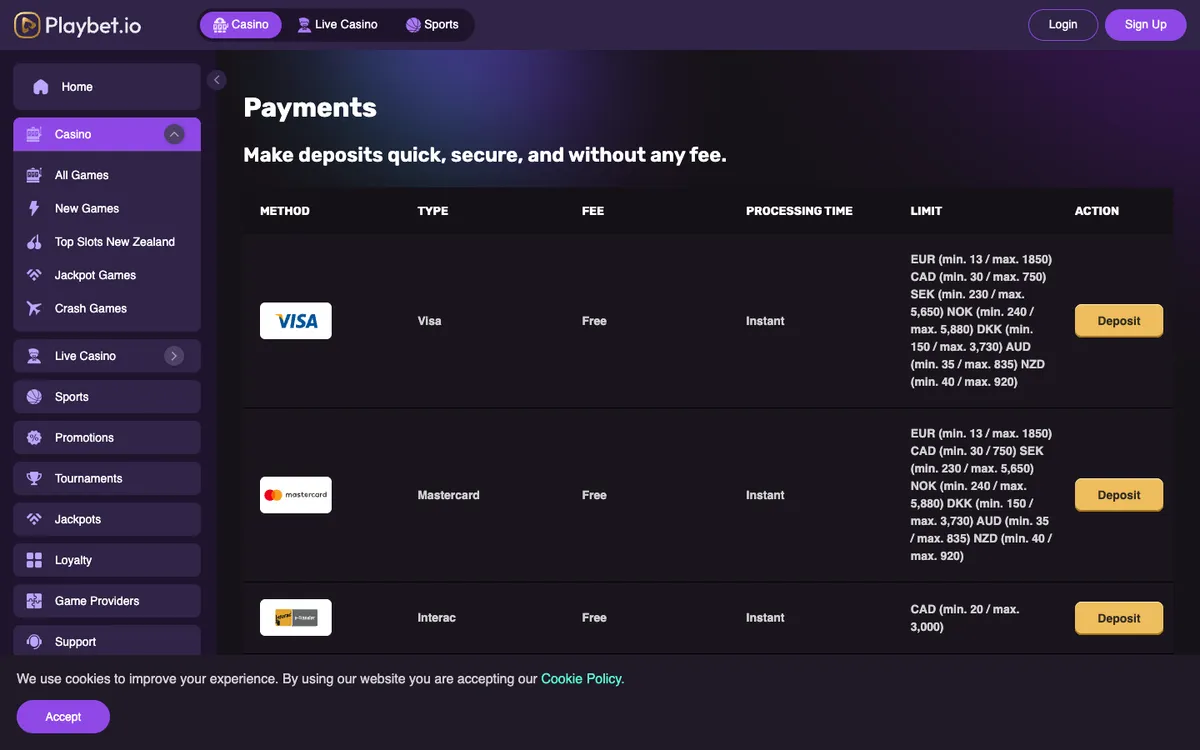Click the New Games lightning icon
1200x750 pixels.
coord(34,208)
